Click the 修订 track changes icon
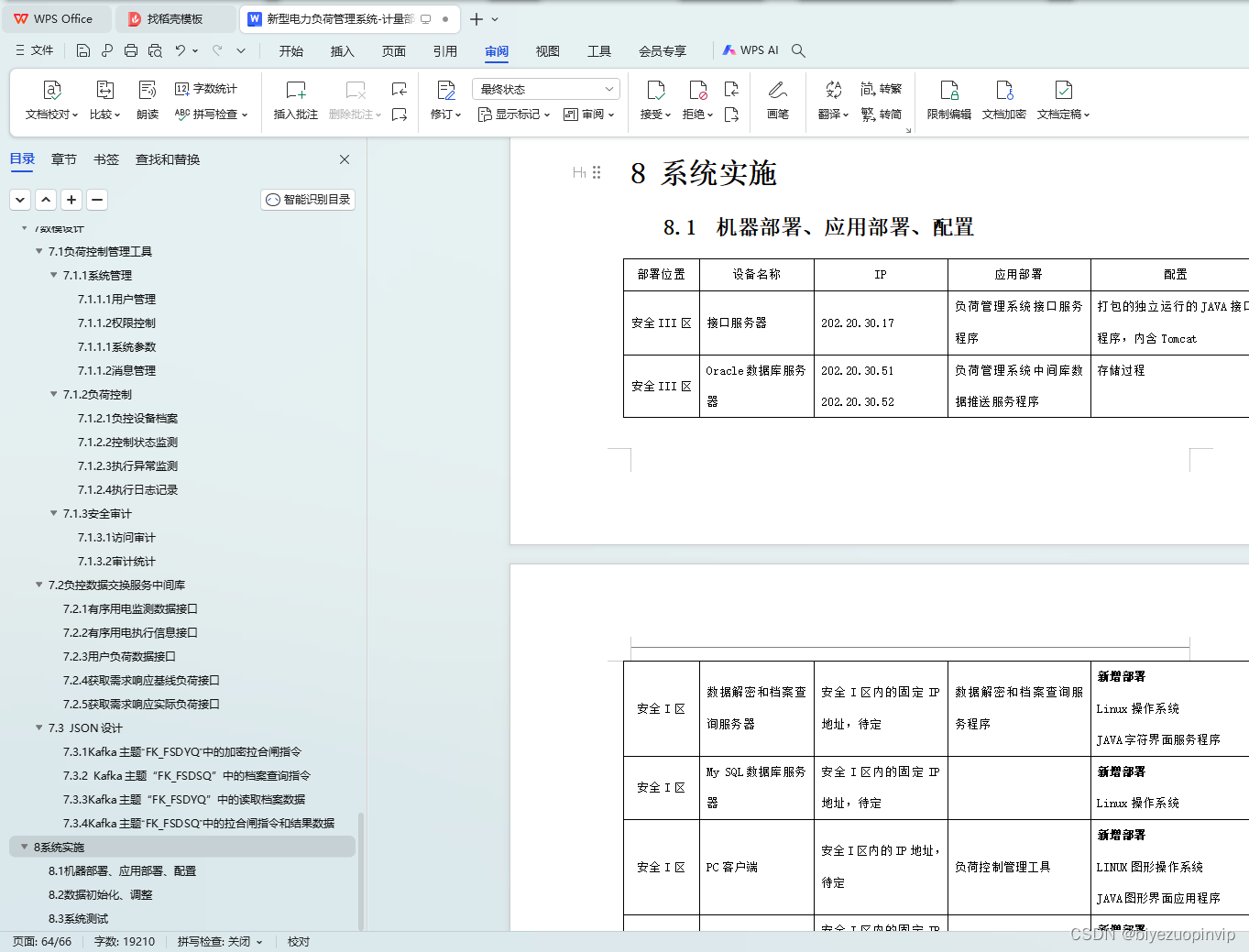The image size is (1249, 952). point(446,90)
